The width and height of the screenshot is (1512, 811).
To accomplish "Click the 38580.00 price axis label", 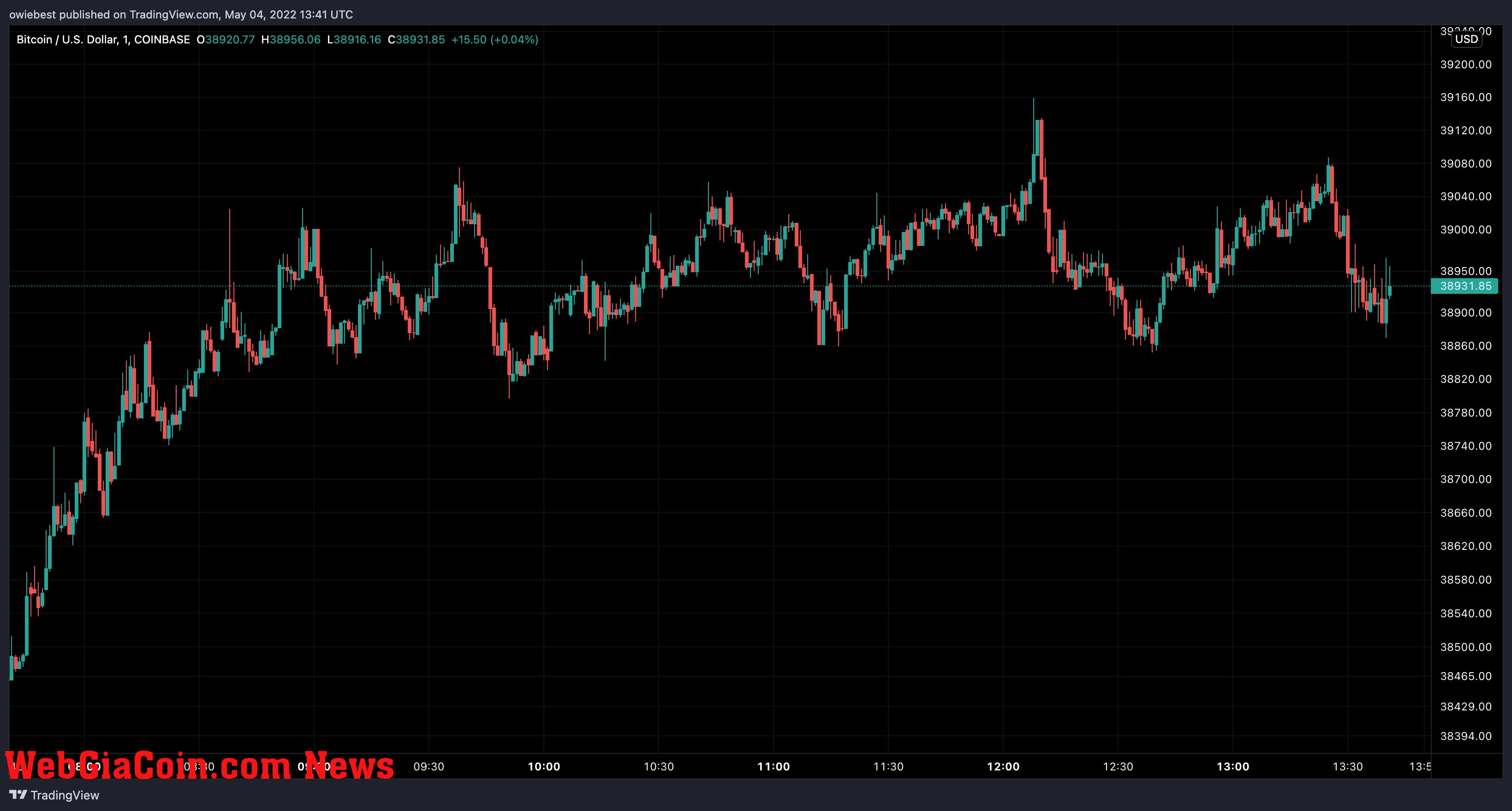I will coord(1465,579).
